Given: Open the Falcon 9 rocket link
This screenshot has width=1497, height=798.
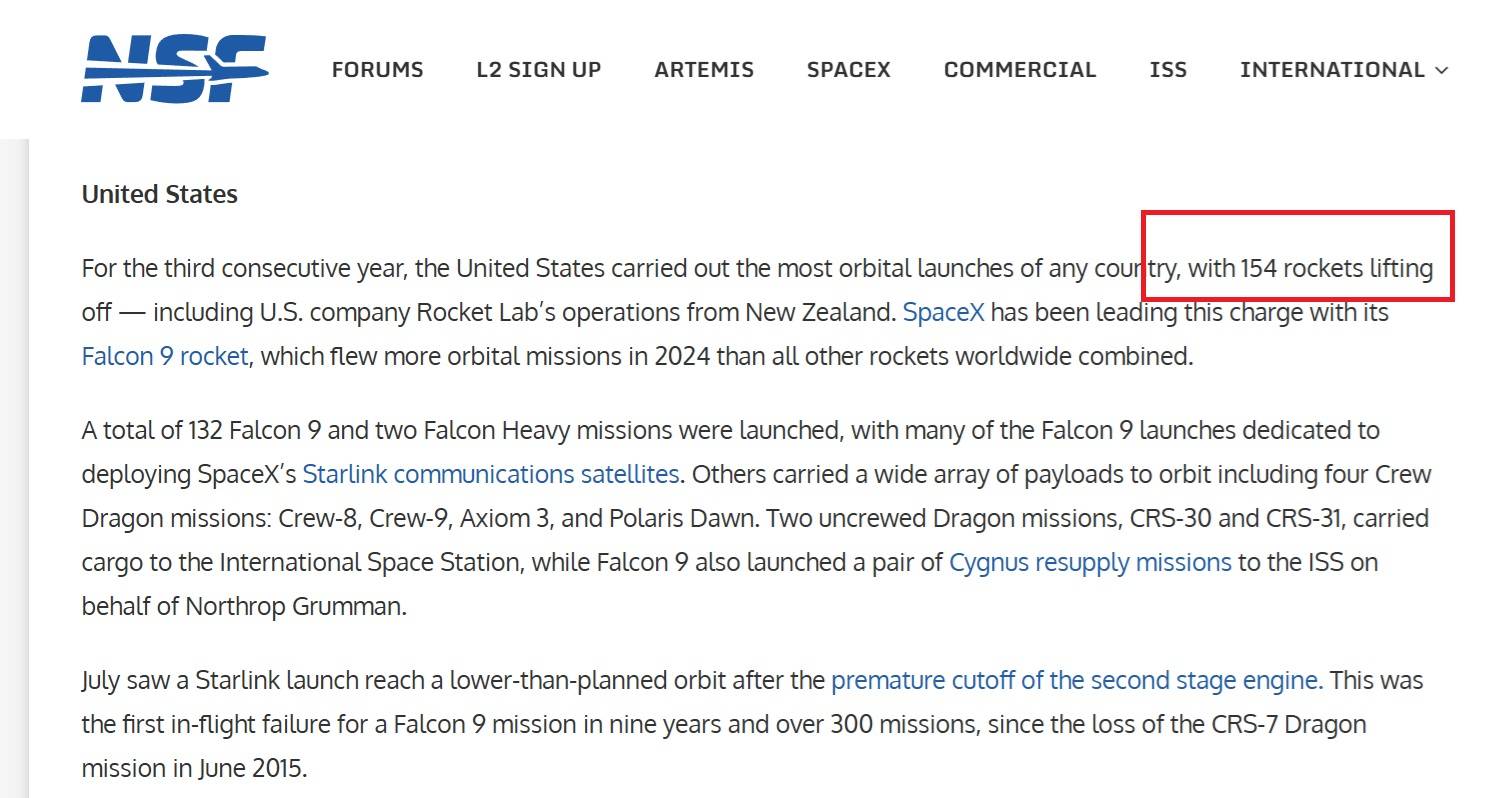Looking at the screenshot, I should pos(164,356).
